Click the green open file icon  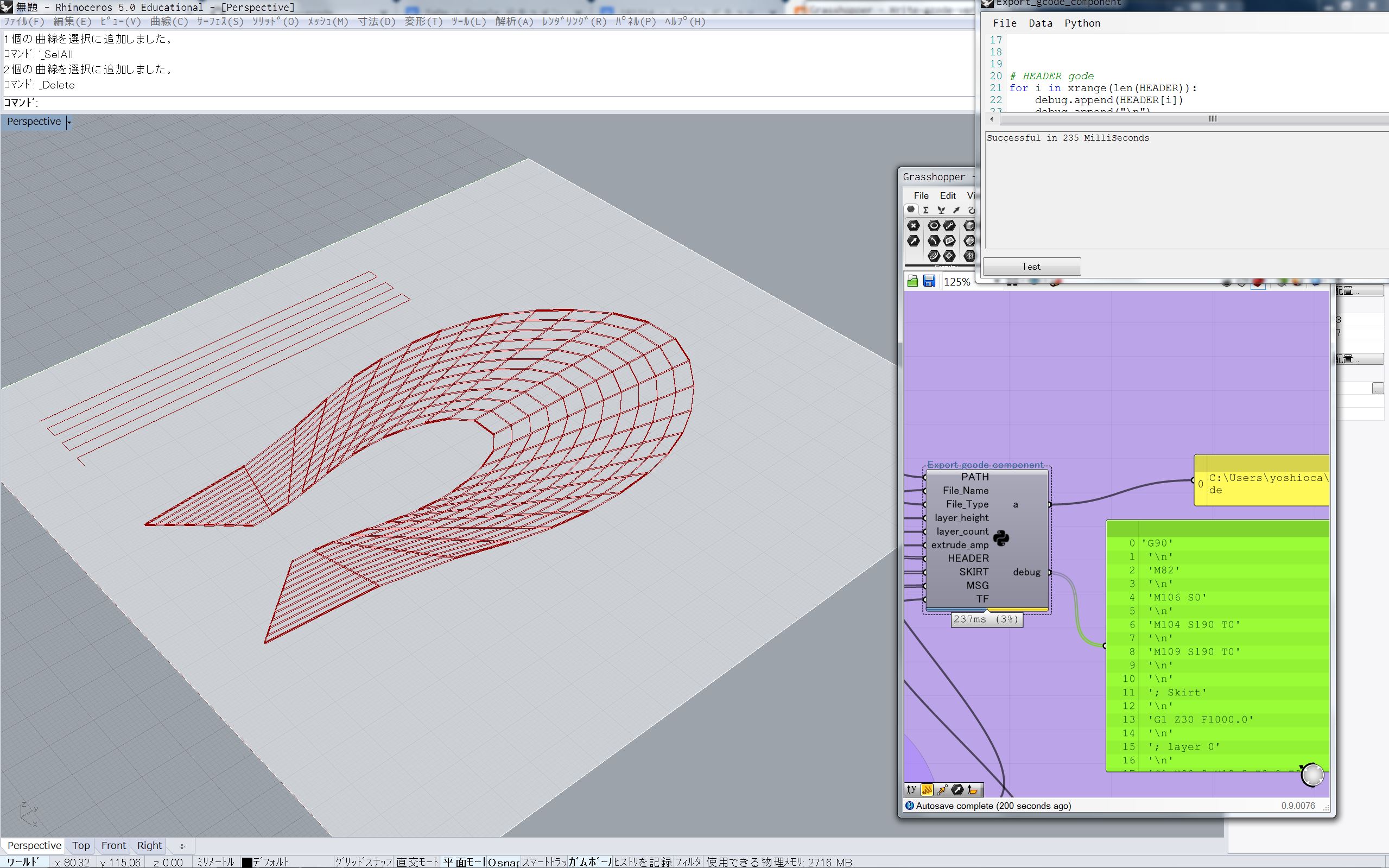pos(912,281)
